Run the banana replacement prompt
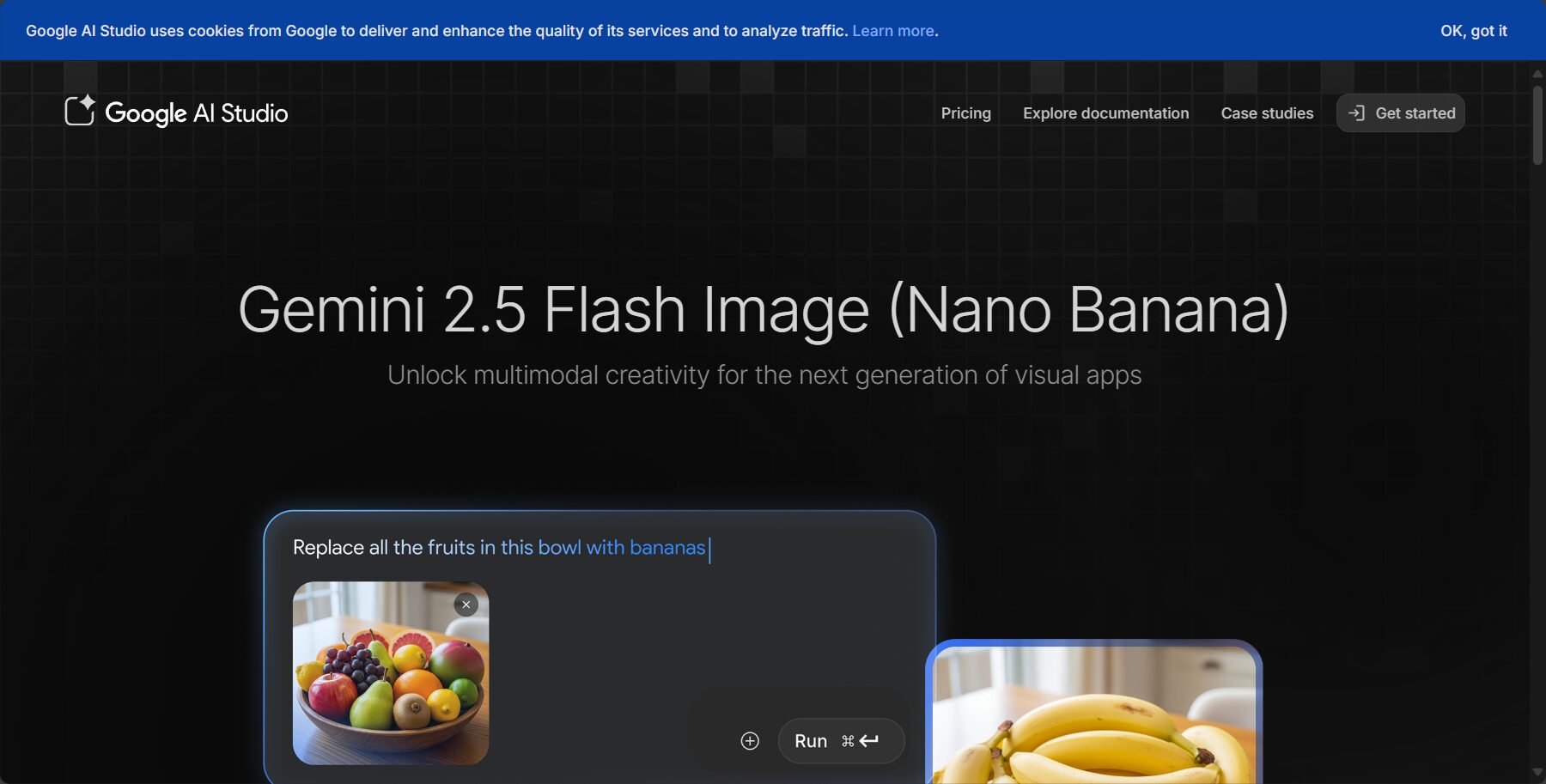Viewport: 1546px width, 784px height. click(x=841, y=741)
